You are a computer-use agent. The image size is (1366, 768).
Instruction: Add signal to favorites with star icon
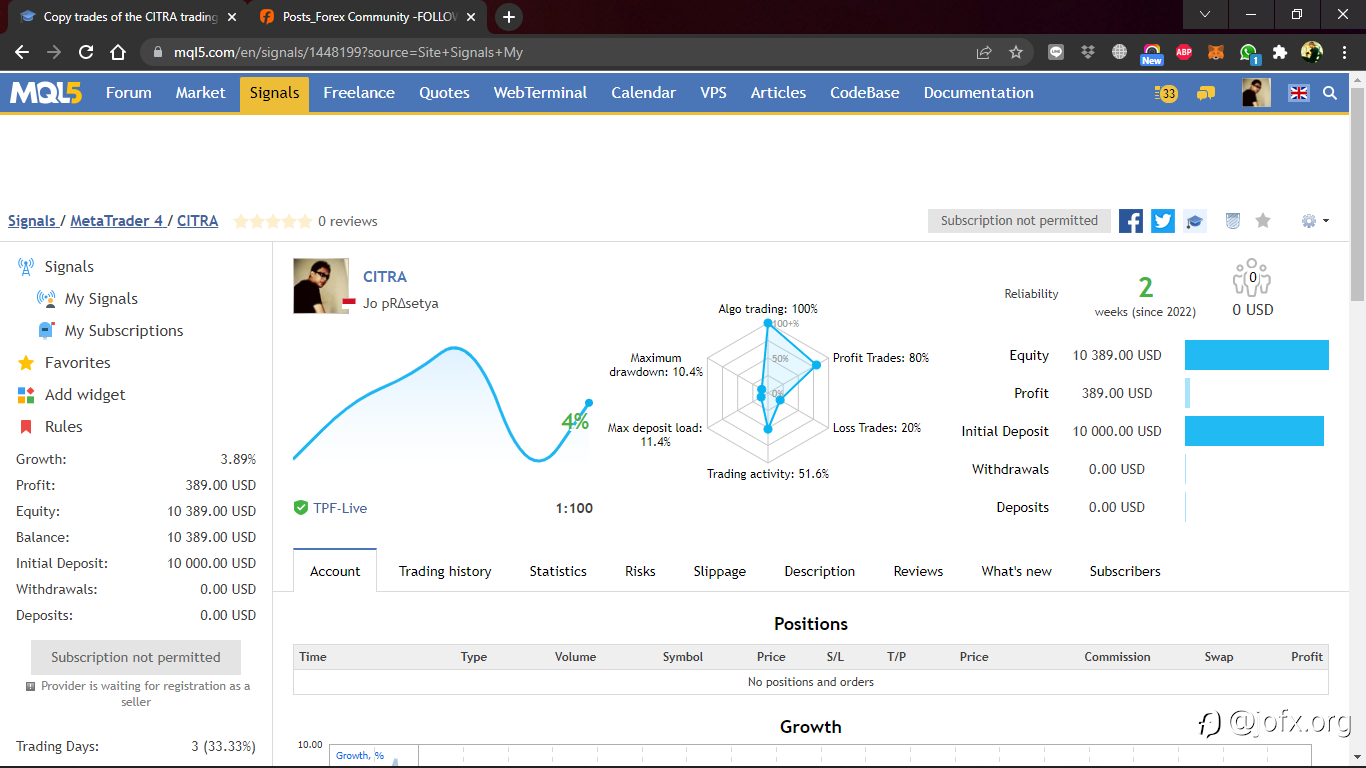tap(1263, 220)
